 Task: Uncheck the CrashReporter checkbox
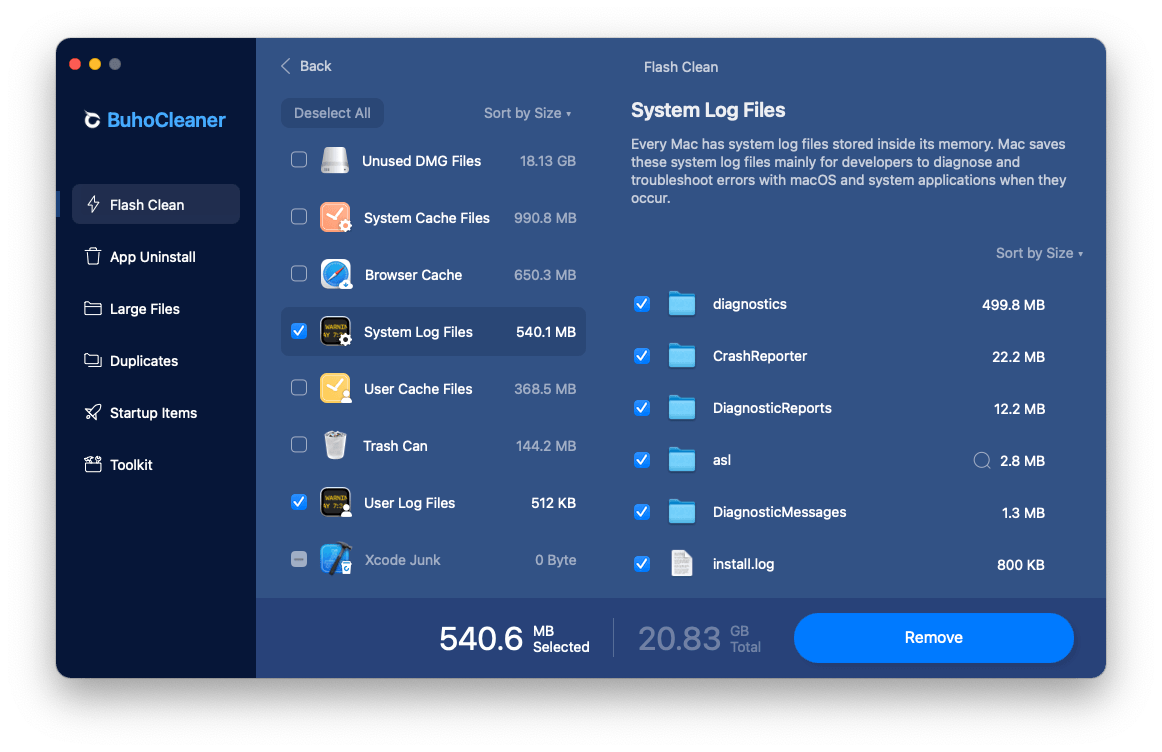(x=642, y=356)
